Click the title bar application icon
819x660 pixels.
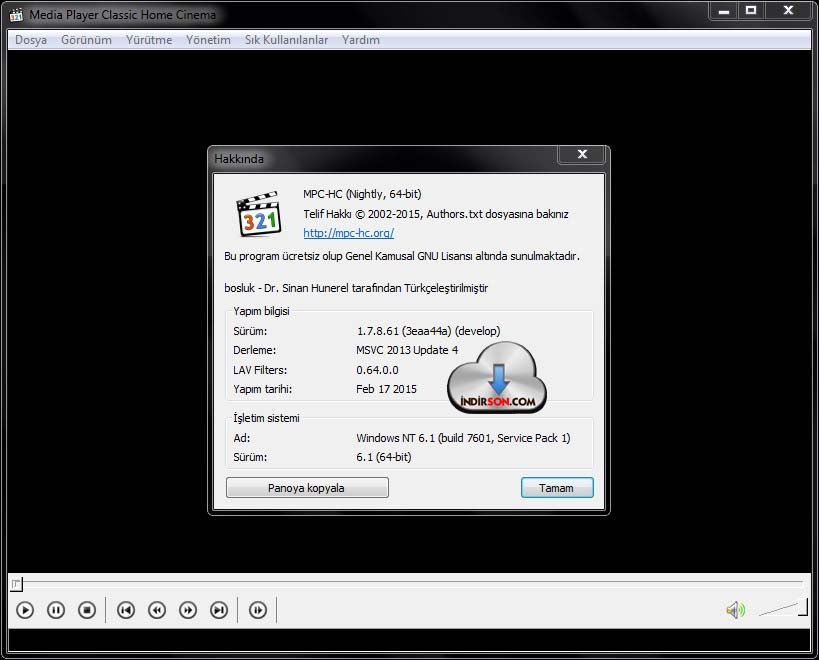point(16,15)
